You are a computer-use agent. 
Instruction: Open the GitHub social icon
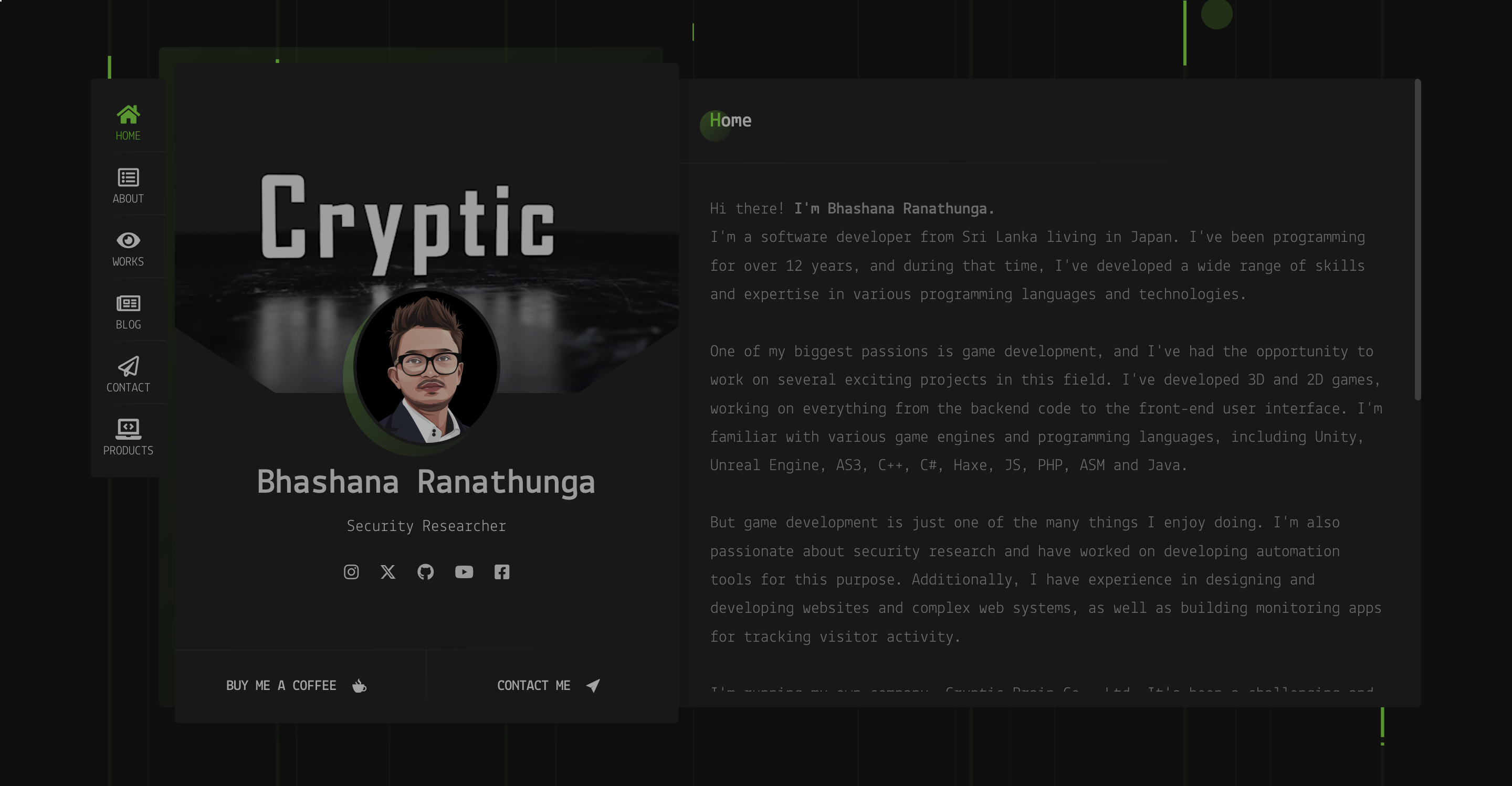click(426, 572)
